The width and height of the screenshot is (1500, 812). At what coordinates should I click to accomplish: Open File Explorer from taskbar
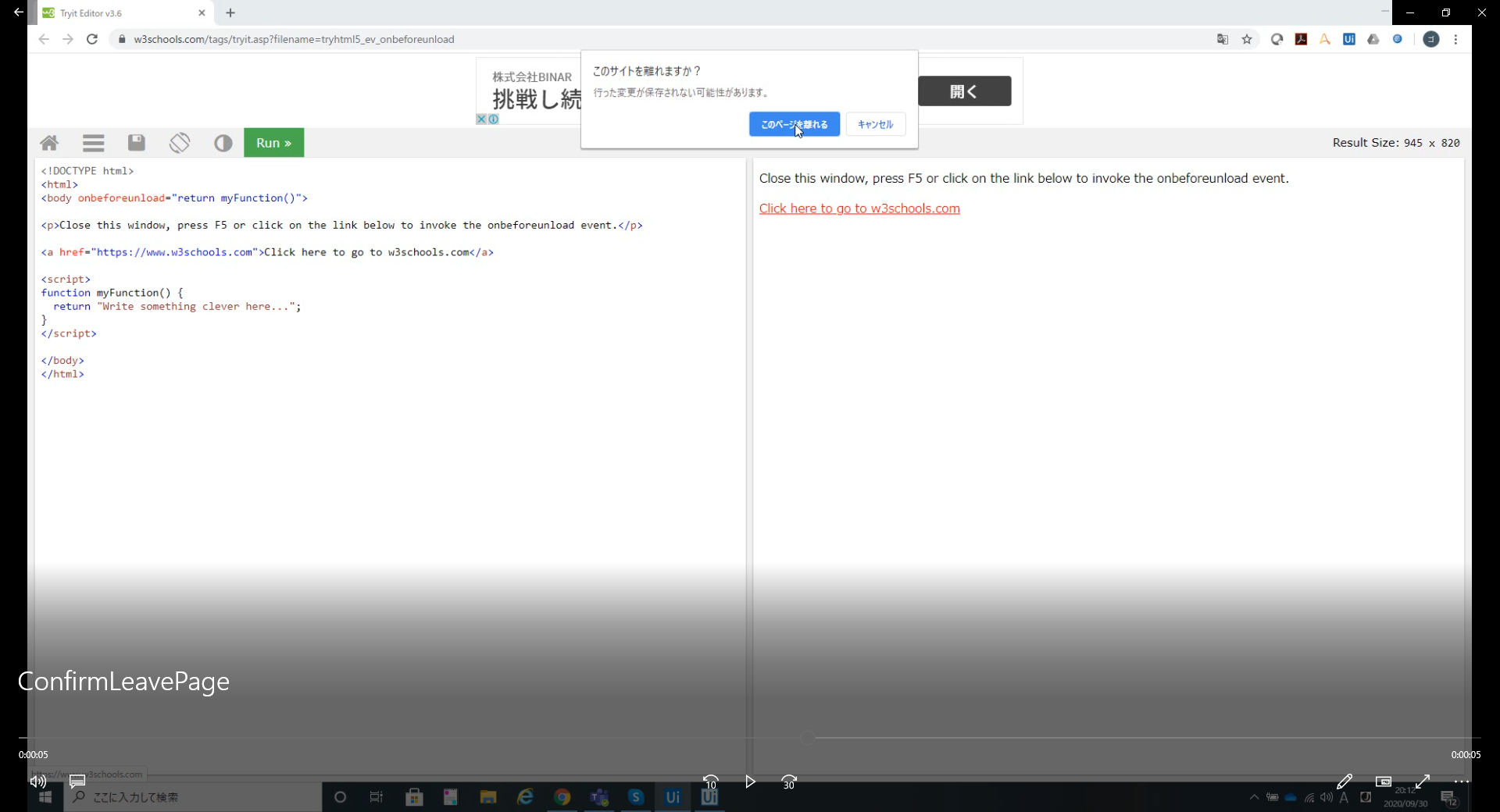[x=488, y=797]
